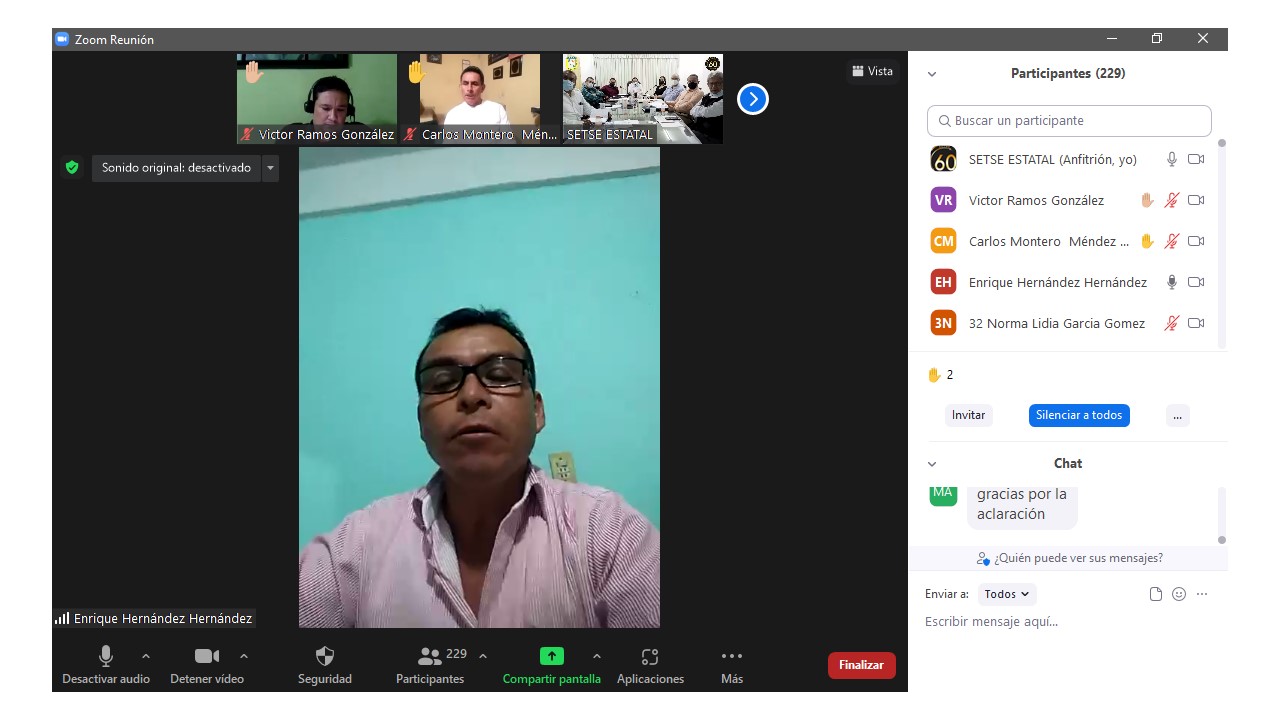Viewport: 1280px width, 720px height.
Task: Unmute Victor Ramos González microphone icon
Action: pos(1172,200)
